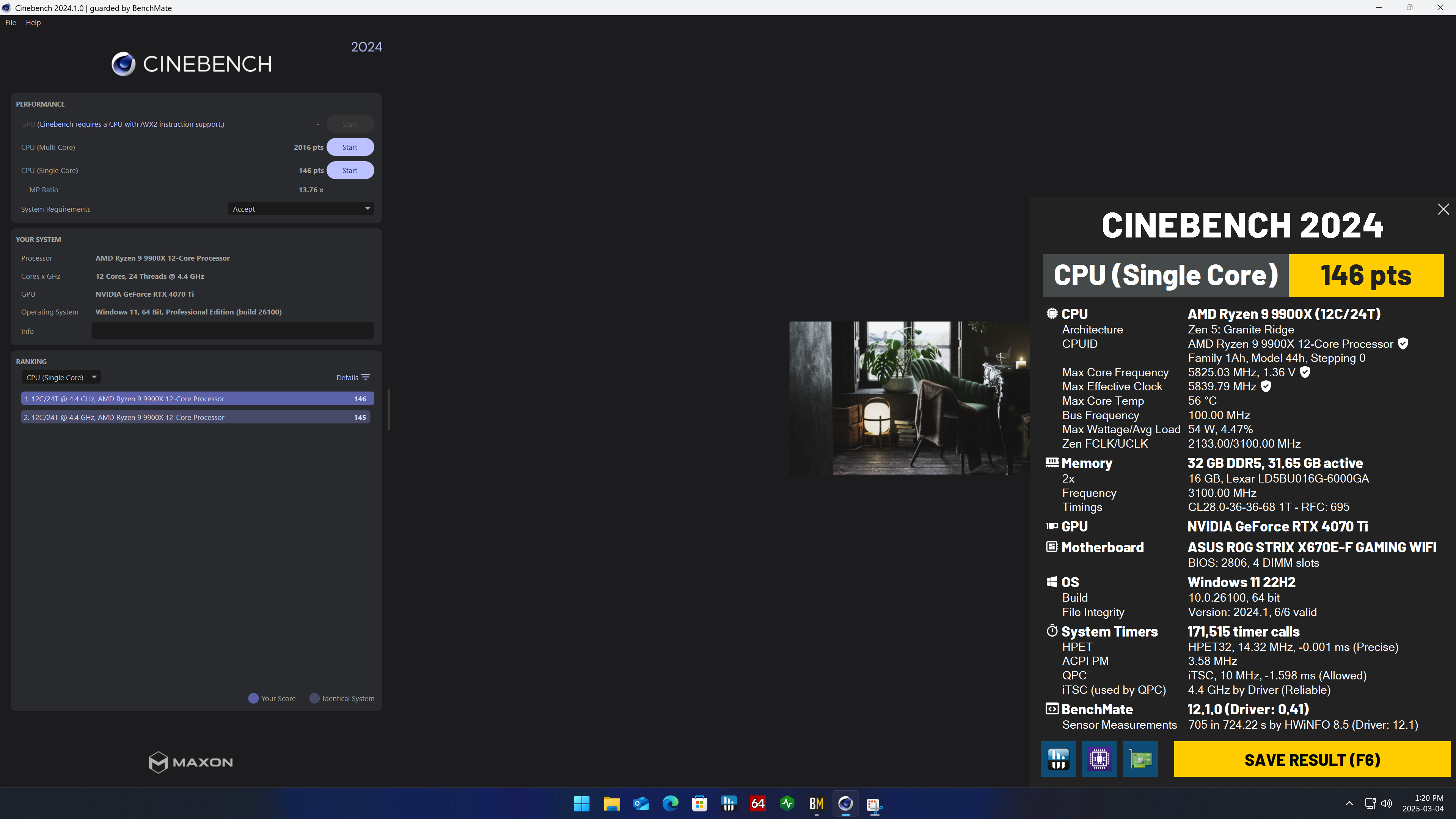Click the BenchMate section icon
The image size is (1456, 819).
(x=1052, y=709)
